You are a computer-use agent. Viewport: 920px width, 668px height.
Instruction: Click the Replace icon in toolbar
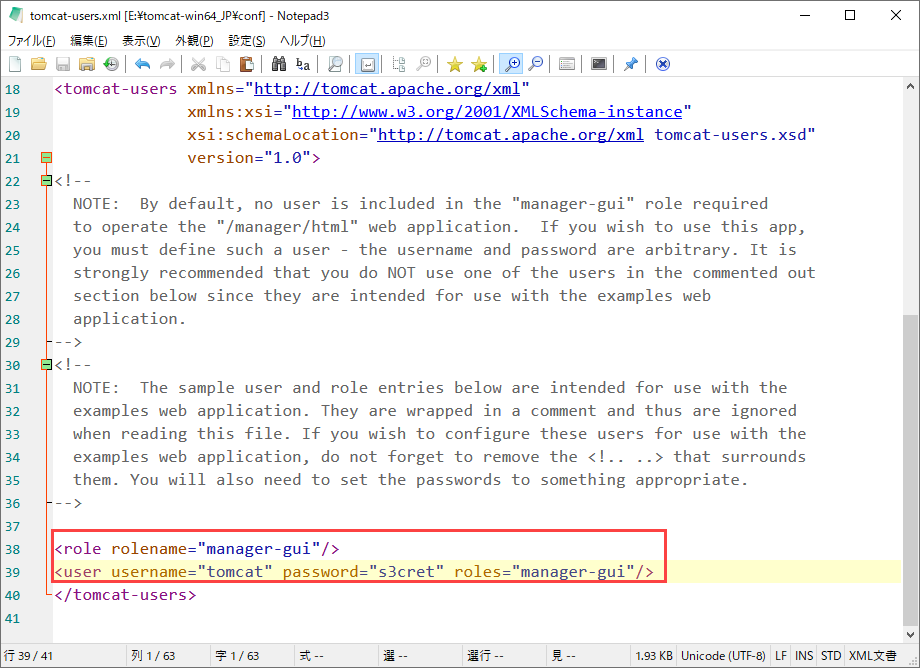pos(302,64)
